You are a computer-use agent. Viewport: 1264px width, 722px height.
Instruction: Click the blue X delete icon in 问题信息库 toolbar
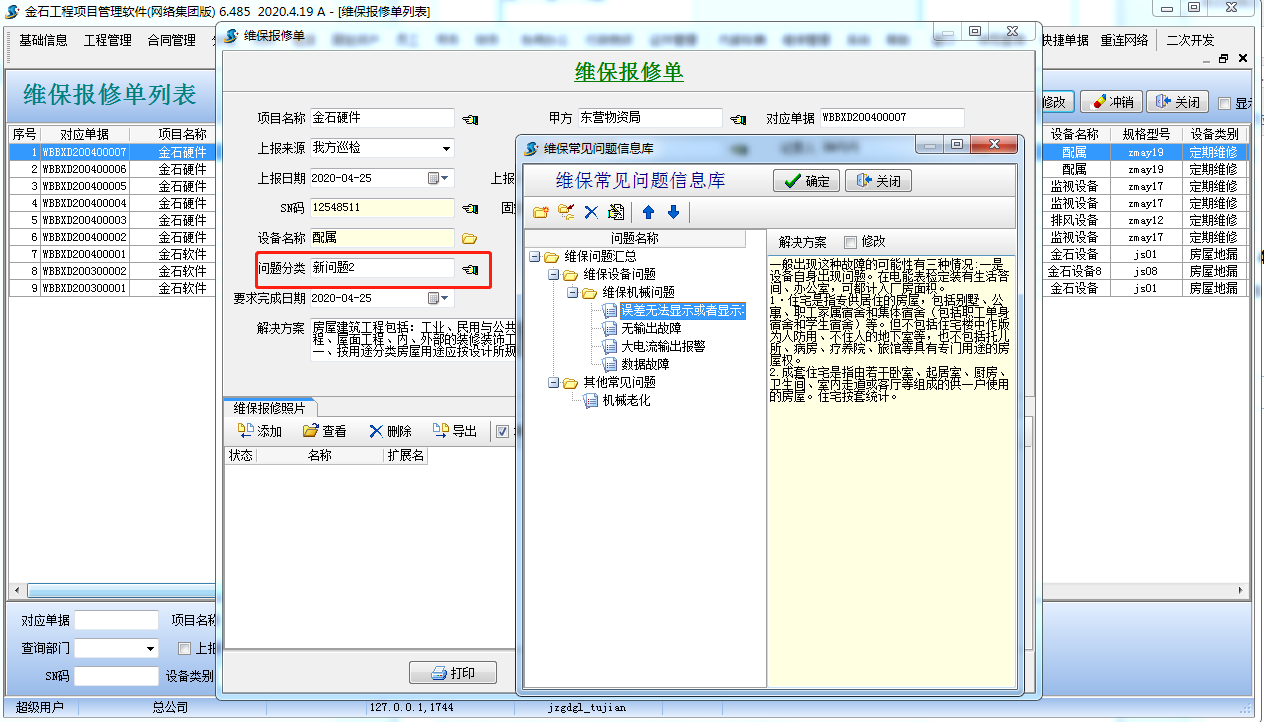591,212
